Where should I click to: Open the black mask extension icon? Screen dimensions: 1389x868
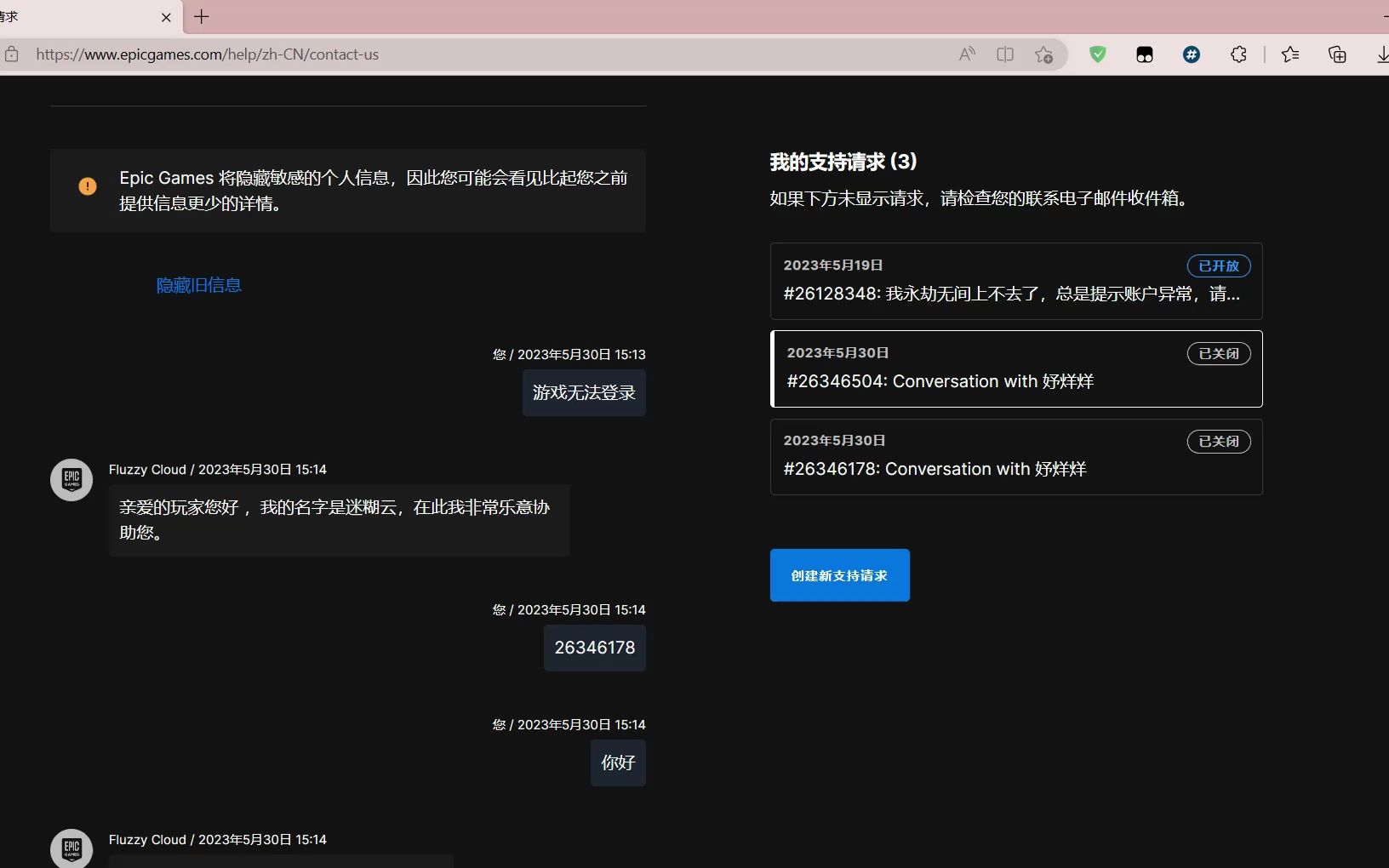click(1145, 54)
